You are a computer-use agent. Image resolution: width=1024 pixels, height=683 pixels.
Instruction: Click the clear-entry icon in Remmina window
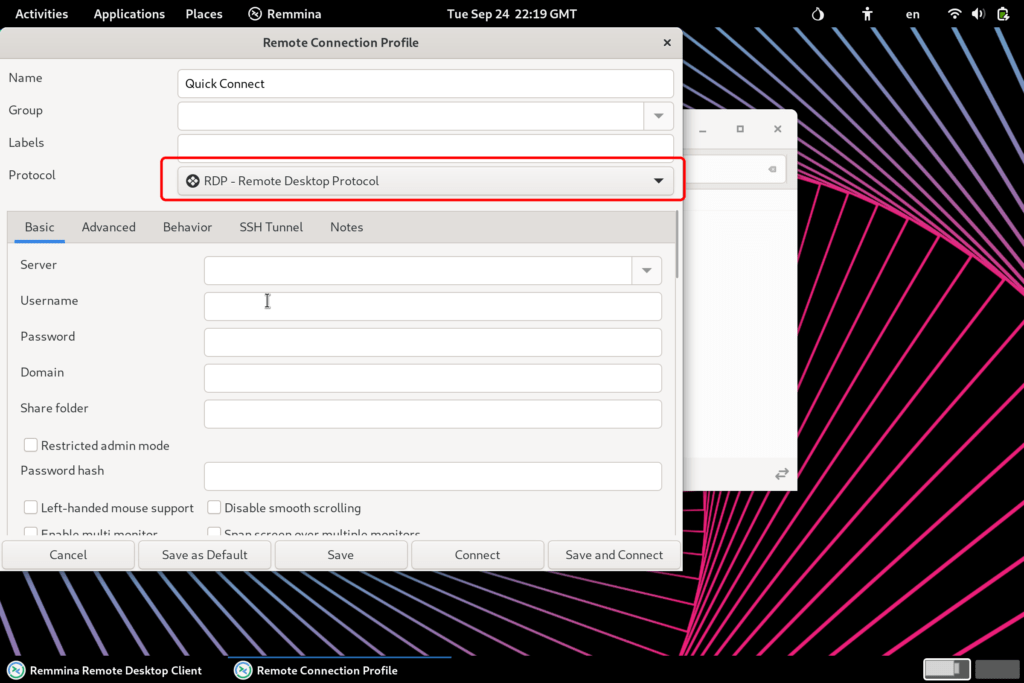773,169
